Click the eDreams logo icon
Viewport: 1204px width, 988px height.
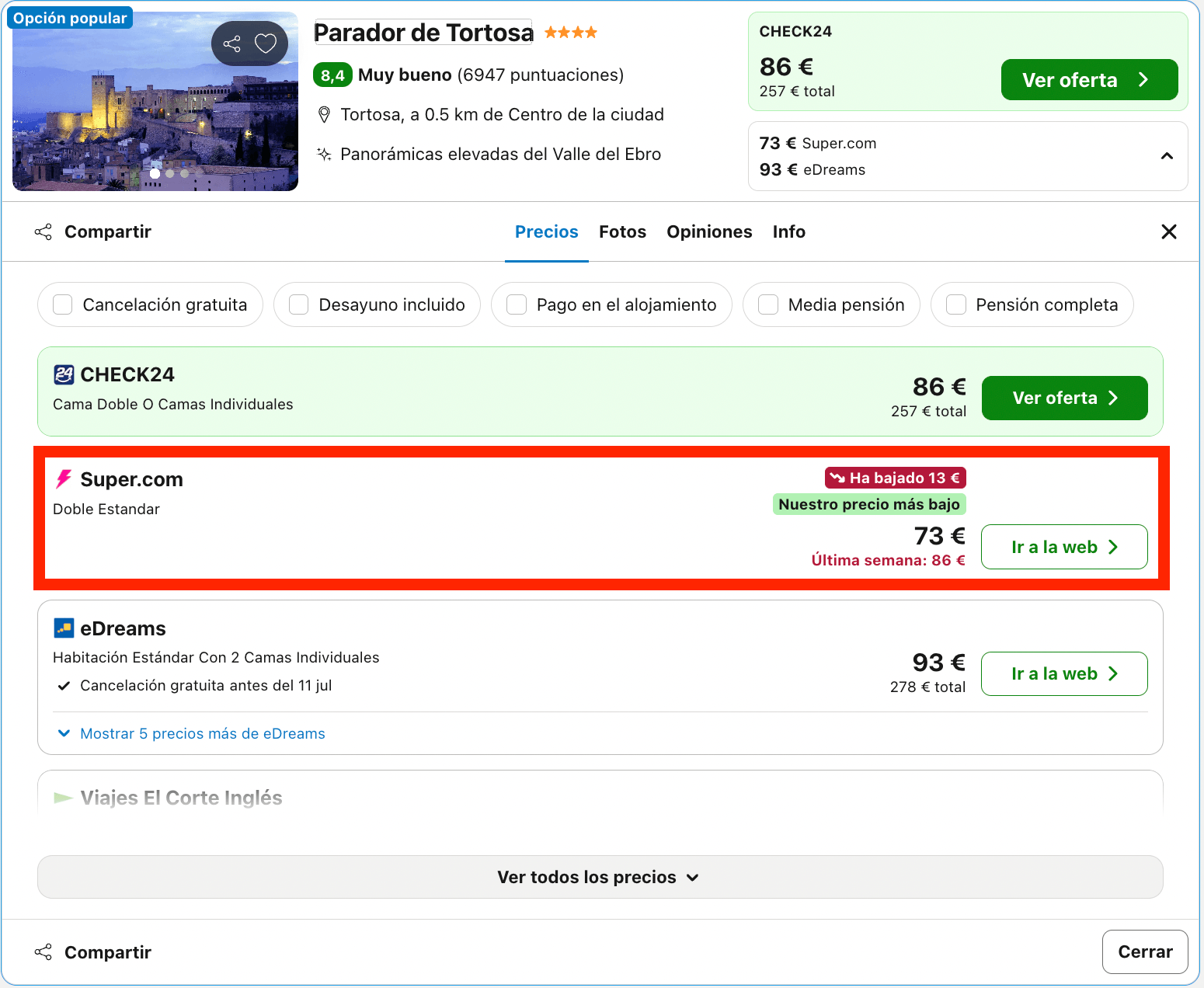(64, 628)
